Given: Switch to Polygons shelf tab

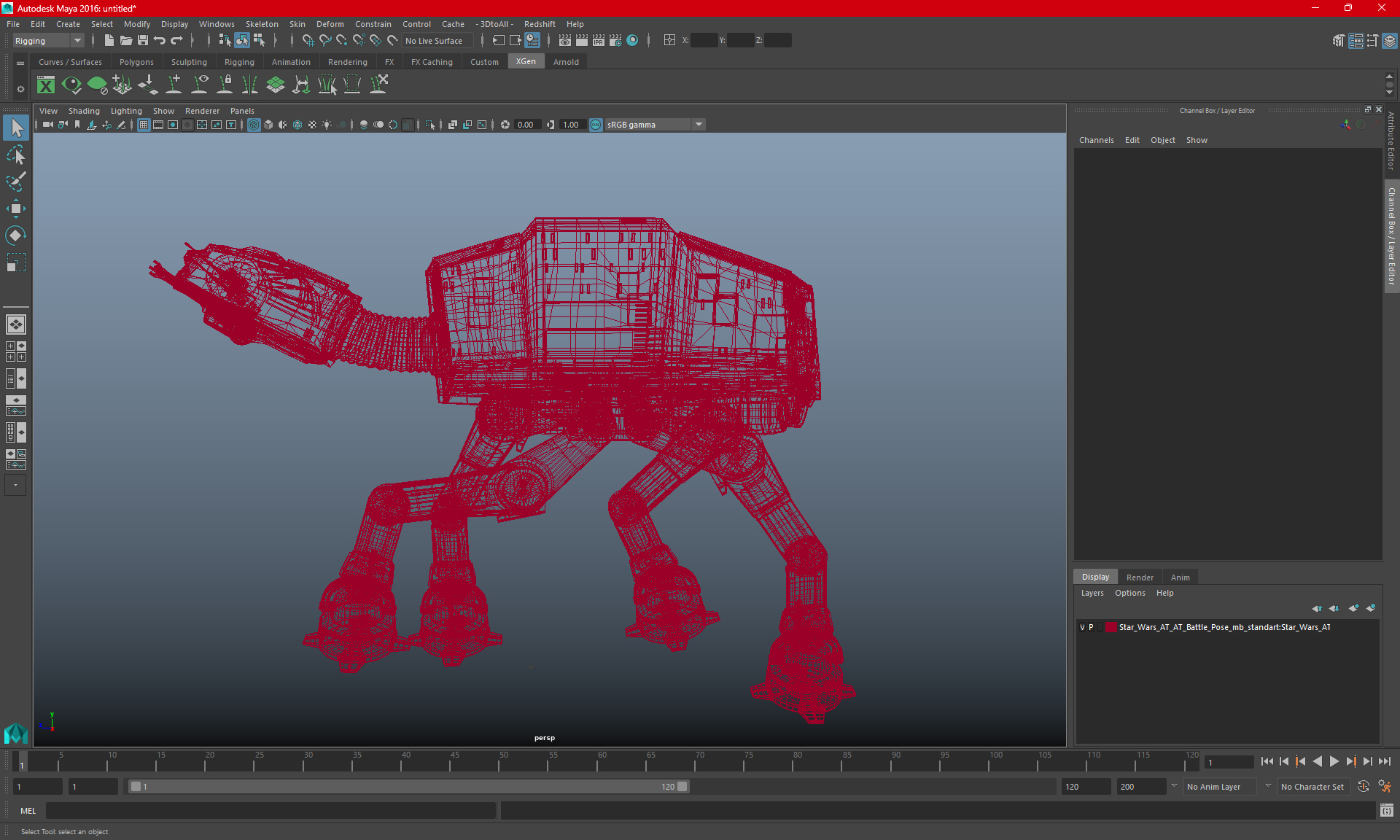Looking at the screenshot, I should pos(136,62).
